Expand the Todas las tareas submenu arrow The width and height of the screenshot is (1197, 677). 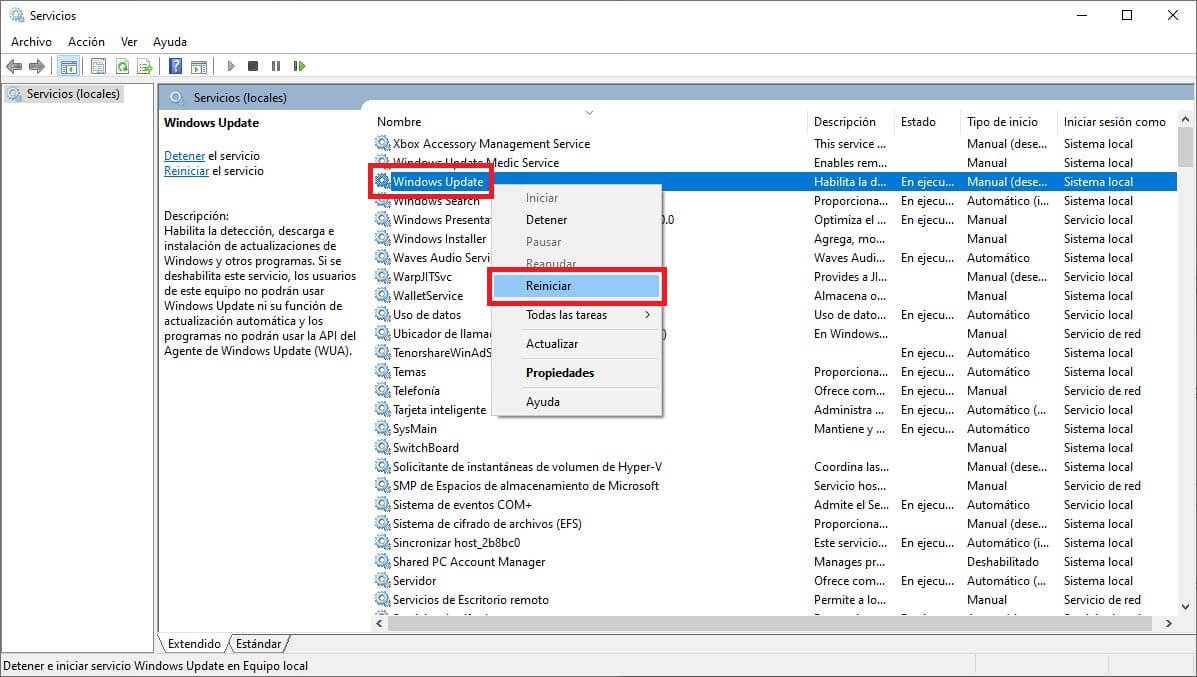647,314
